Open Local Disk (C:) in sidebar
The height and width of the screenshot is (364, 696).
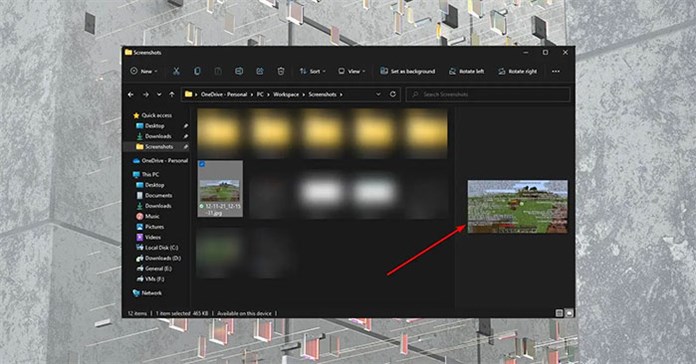pyautogui.click(x=162, y=248)
